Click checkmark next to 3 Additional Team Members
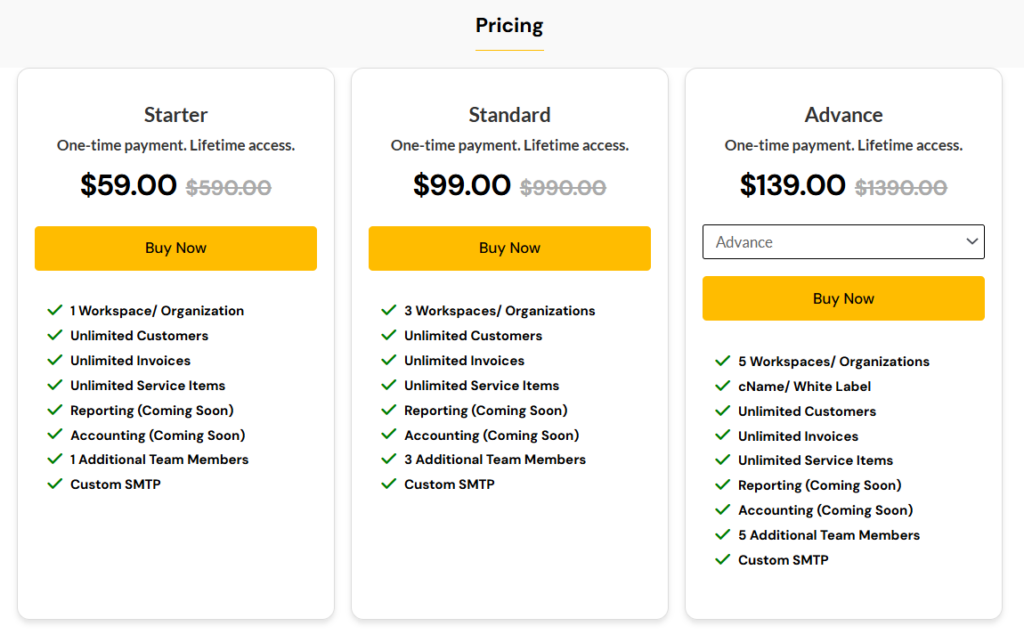This screenshot has width=1024, height=643. [x=389, y=459]
